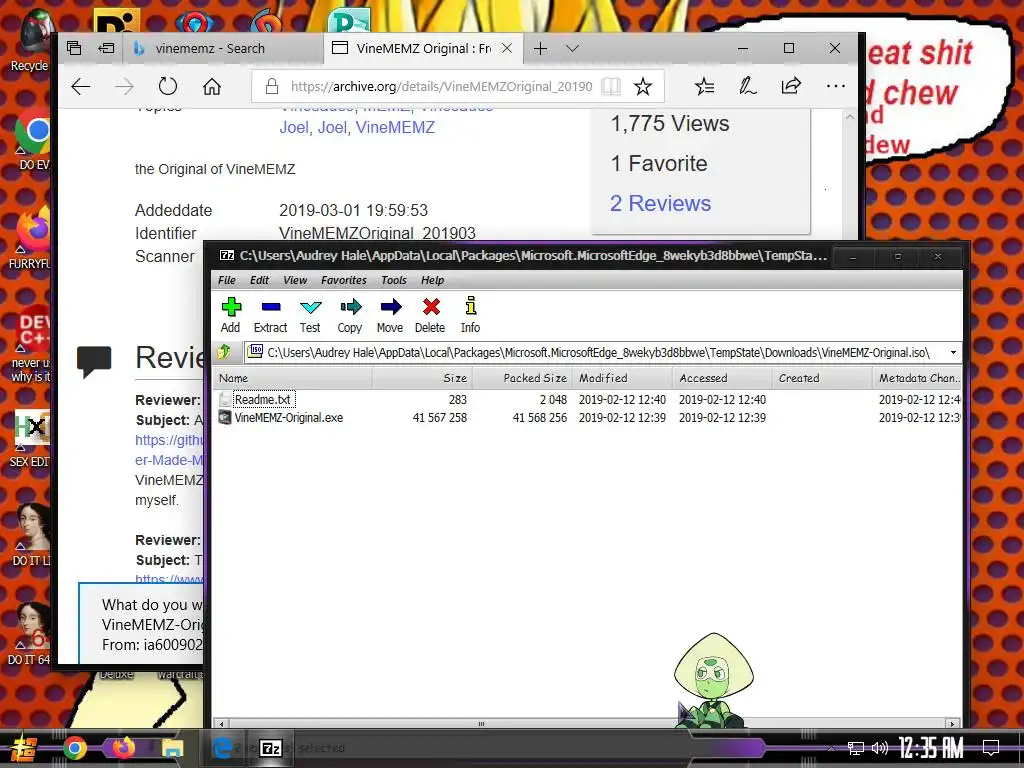
Task: Show hidden tray icons chevron
Action: tap(831, 748)
